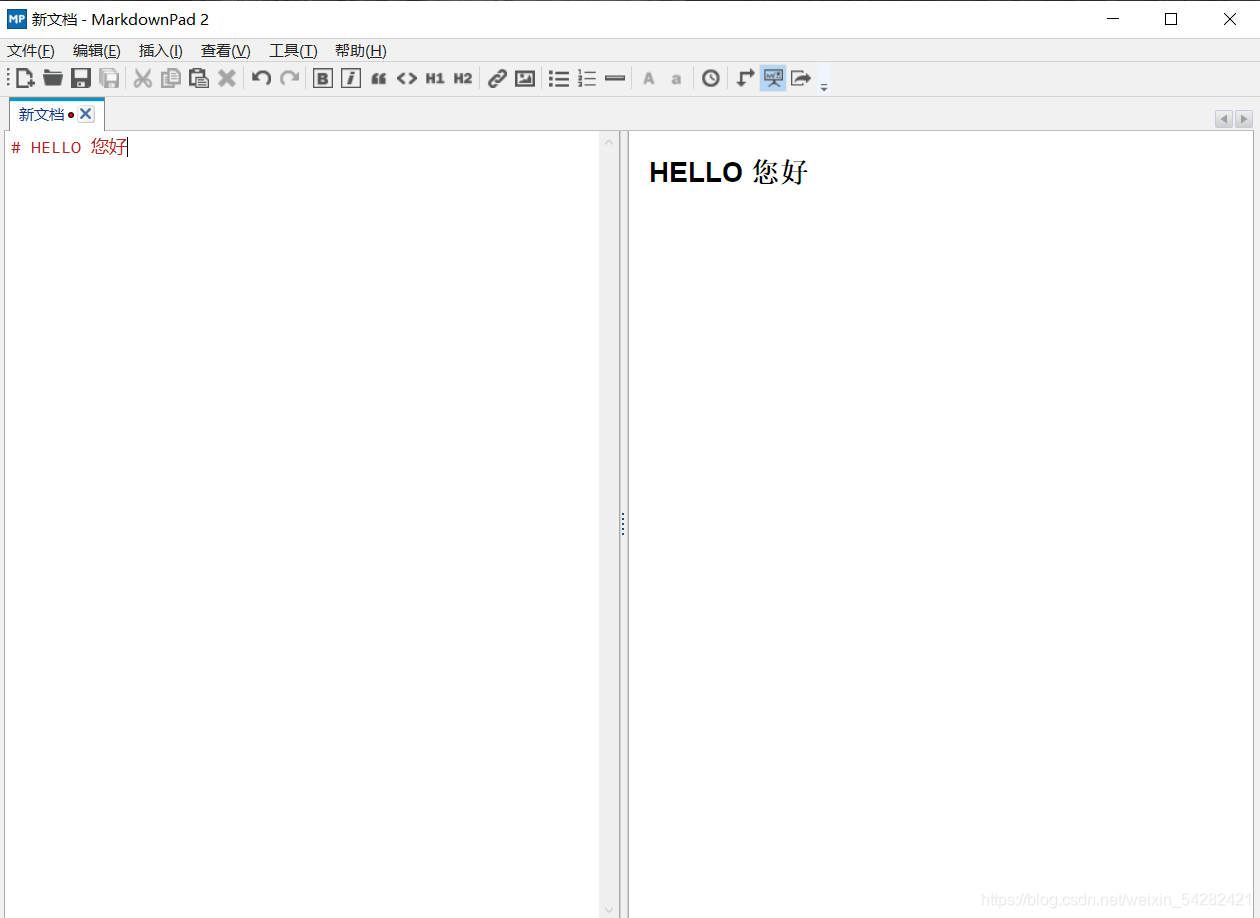This screenshot has width=1260, height=918.
Task: Insert timestamp with the clock icon
Action: coord(711,78)
